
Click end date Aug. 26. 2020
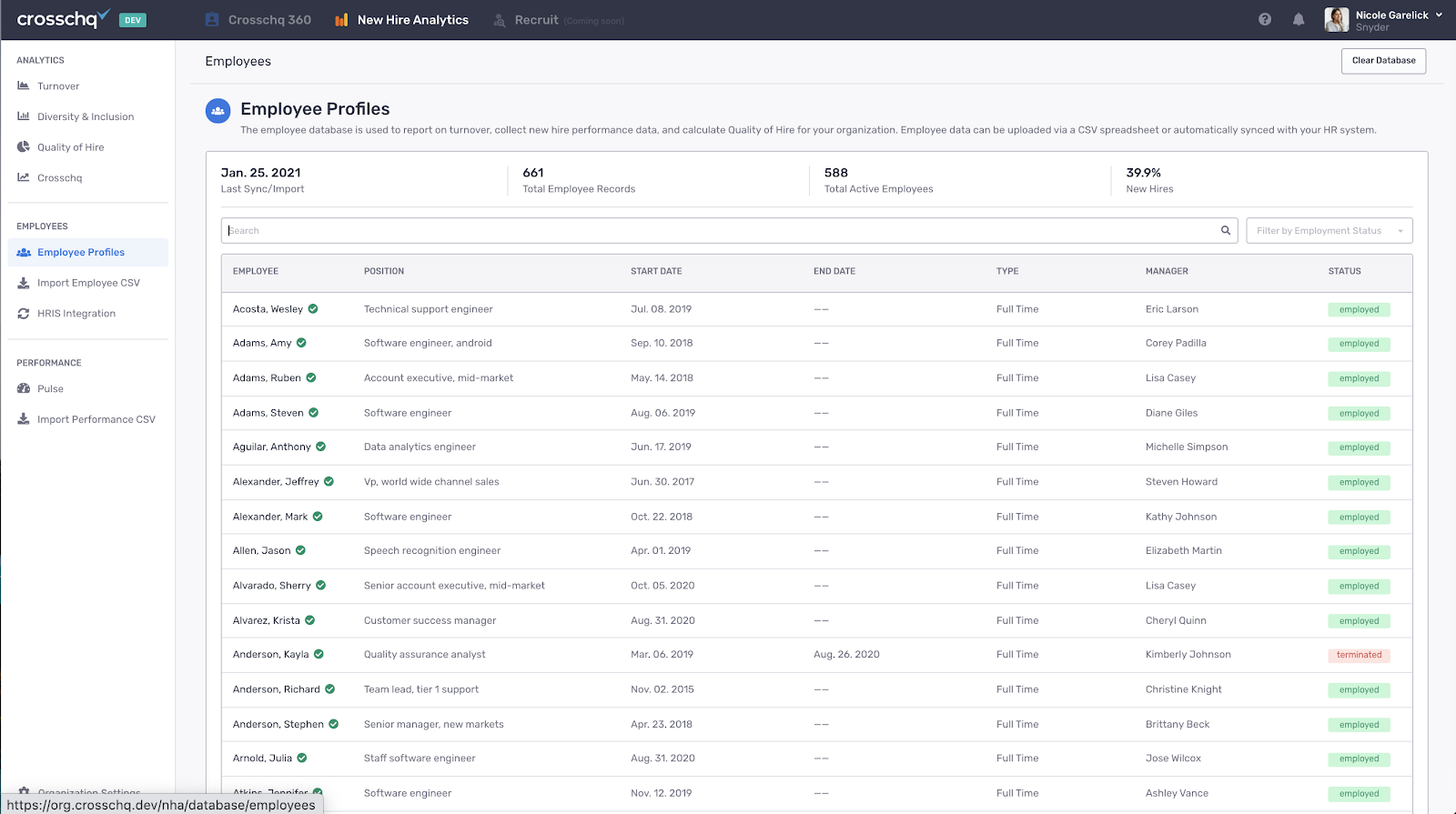846,655
